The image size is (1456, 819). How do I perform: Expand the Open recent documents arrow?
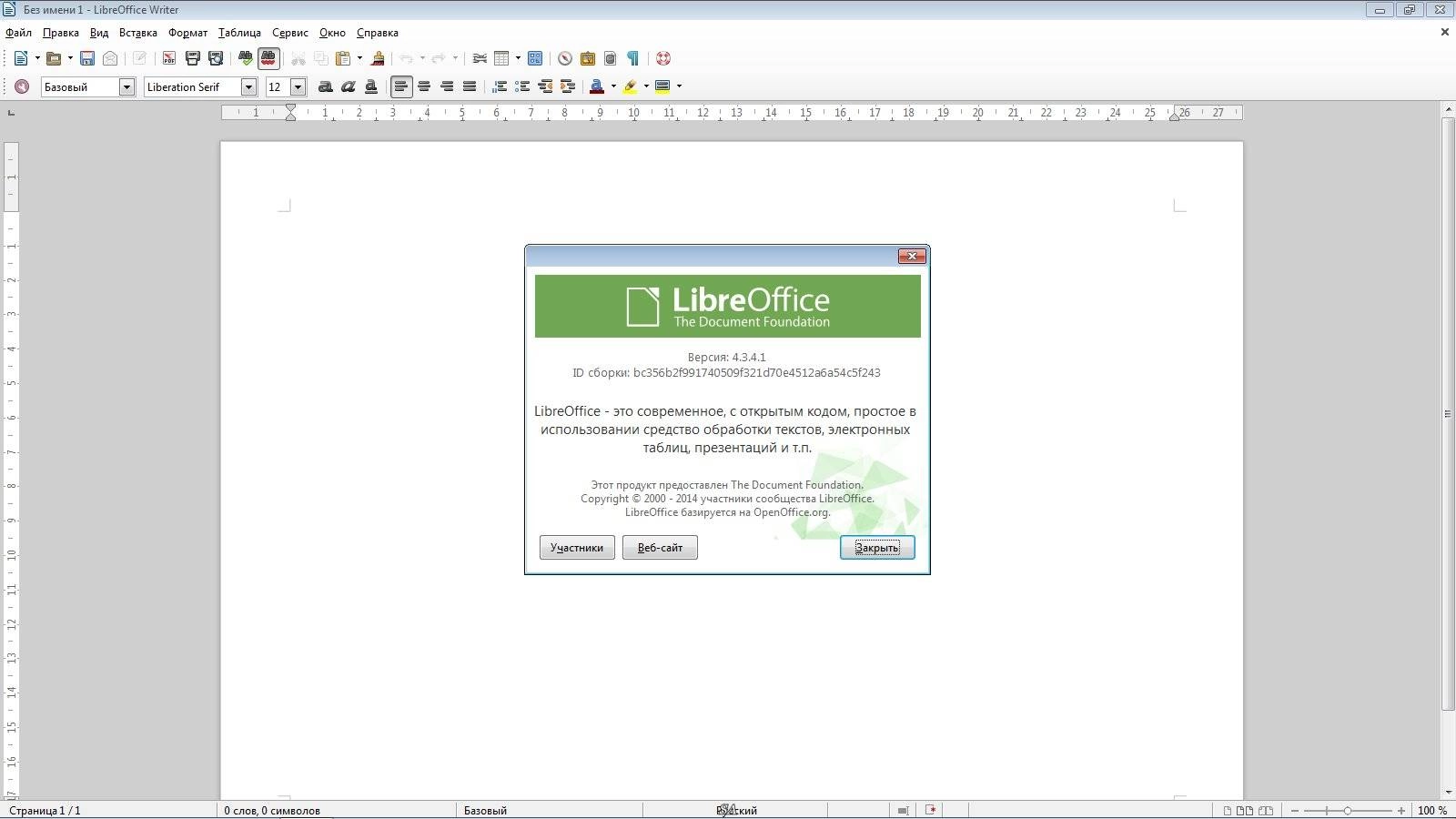coord(70,58)
